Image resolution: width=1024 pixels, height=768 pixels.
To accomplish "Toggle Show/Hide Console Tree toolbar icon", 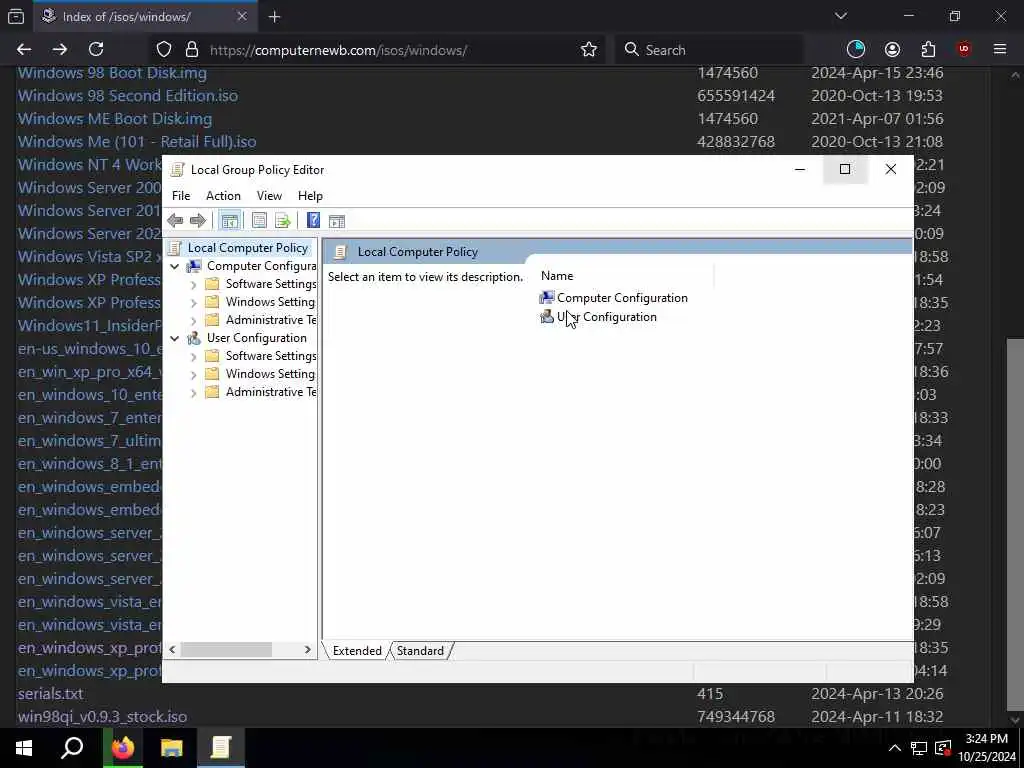I will click(x=230, y=221).
